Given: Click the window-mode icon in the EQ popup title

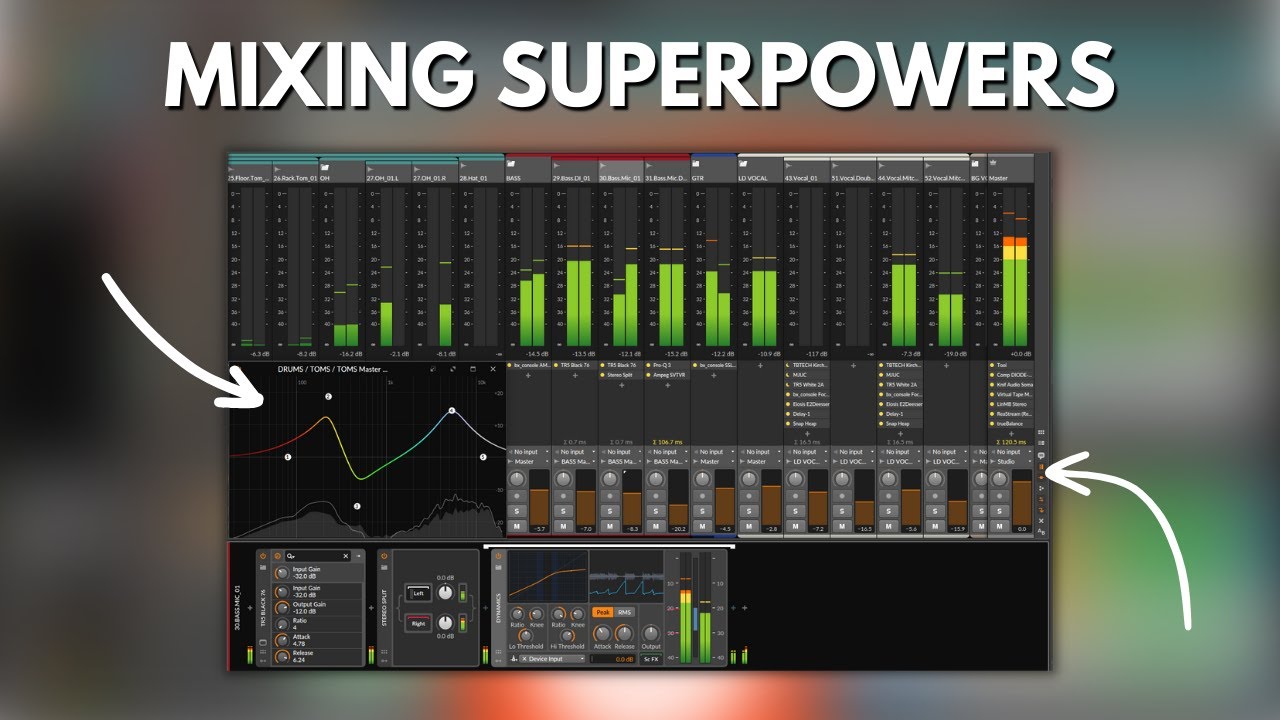Looking at the screenshot, I should (473, 369).
